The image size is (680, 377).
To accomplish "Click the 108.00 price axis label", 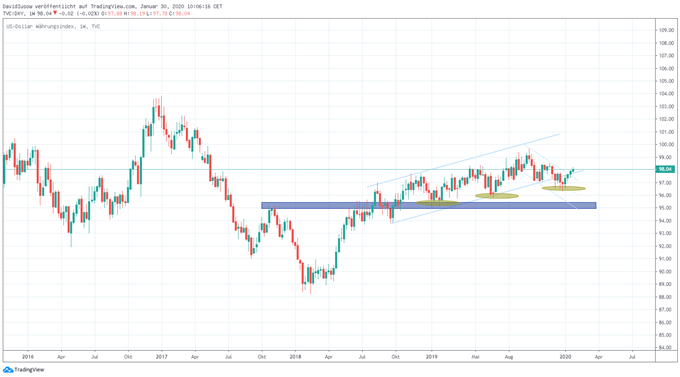I will click(666, 43).
